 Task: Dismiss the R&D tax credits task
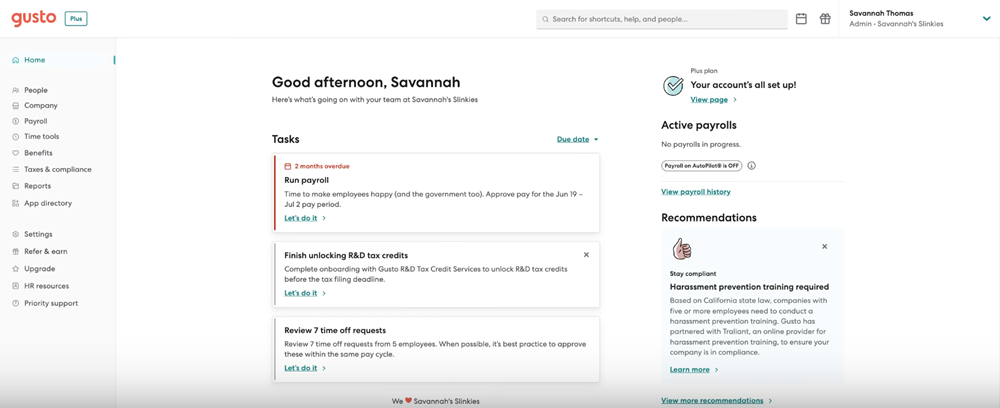pos(586,254)
